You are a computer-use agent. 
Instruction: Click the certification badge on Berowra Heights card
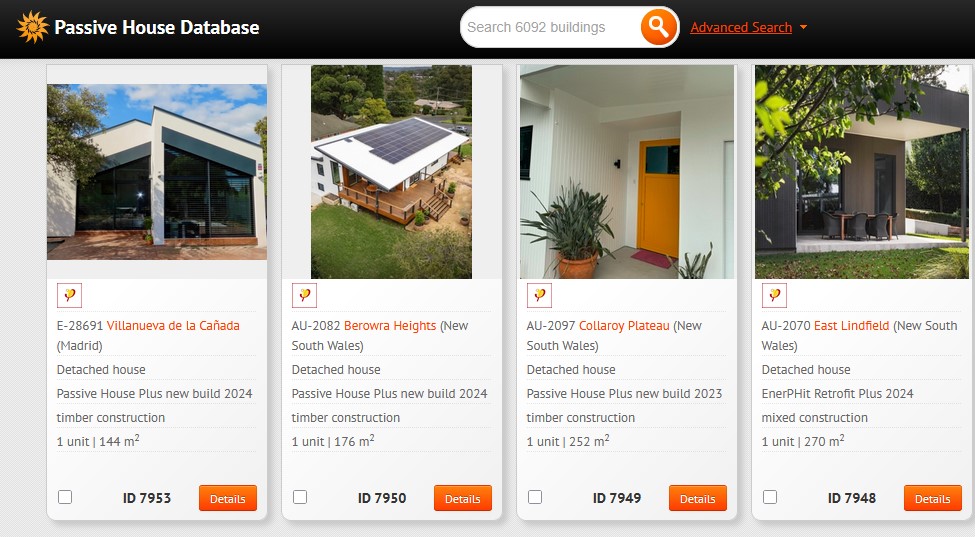(304, 295)
